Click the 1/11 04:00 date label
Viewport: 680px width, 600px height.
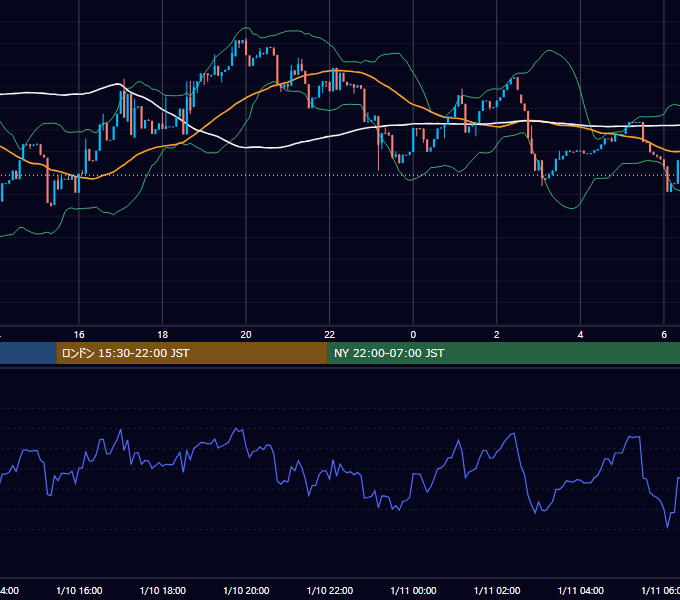581,591
